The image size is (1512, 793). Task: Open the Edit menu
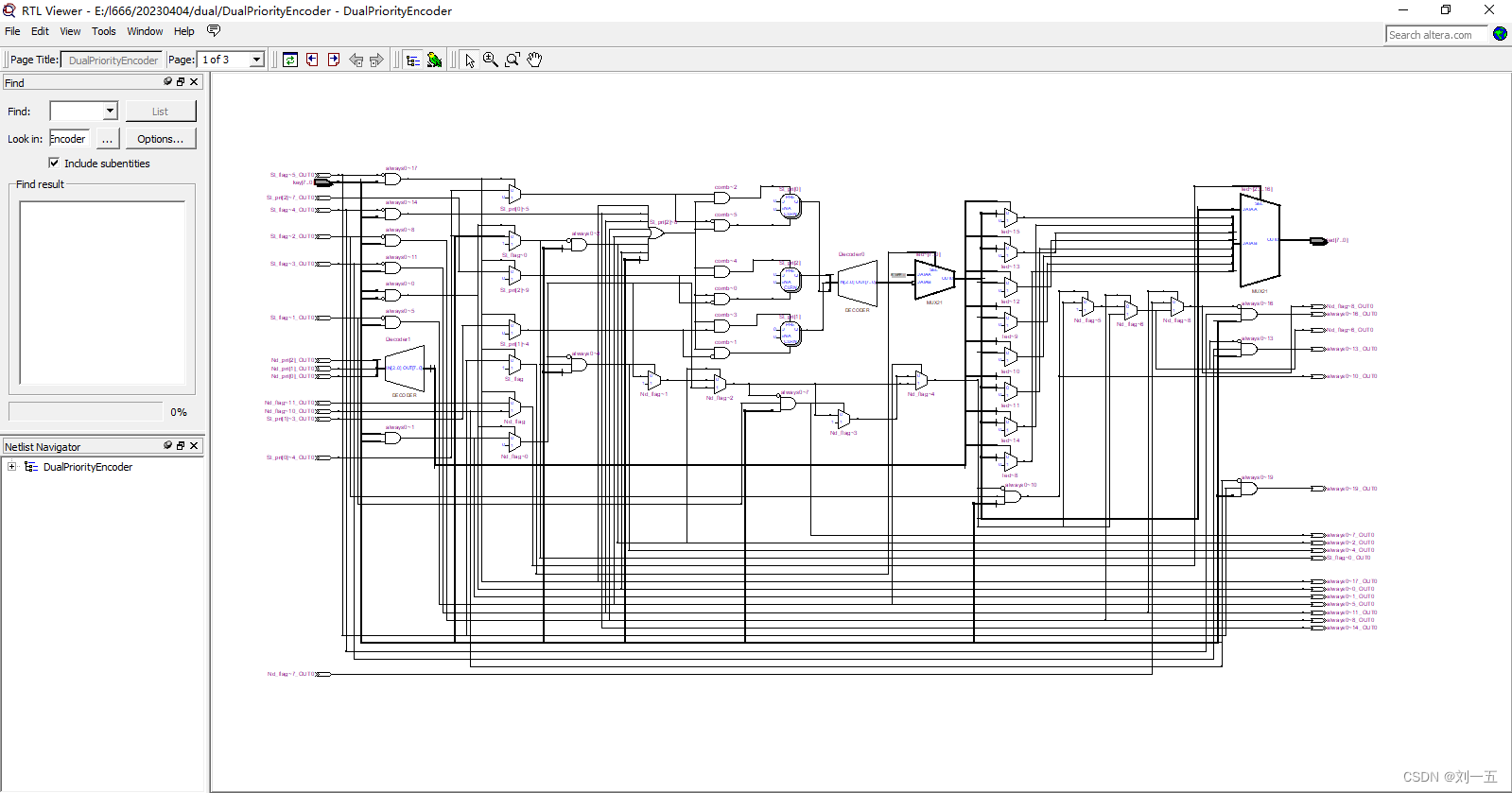(40, 31)
